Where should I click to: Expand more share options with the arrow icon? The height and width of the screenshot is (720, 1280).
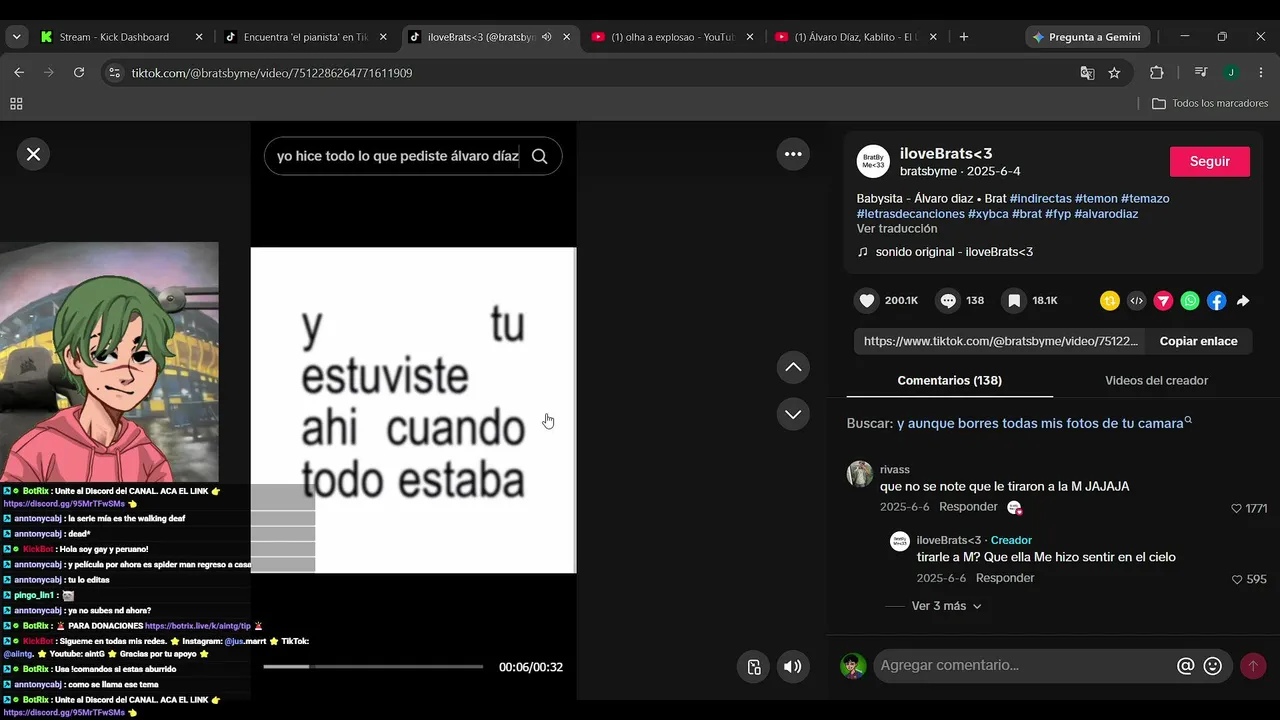point(1243,301)
